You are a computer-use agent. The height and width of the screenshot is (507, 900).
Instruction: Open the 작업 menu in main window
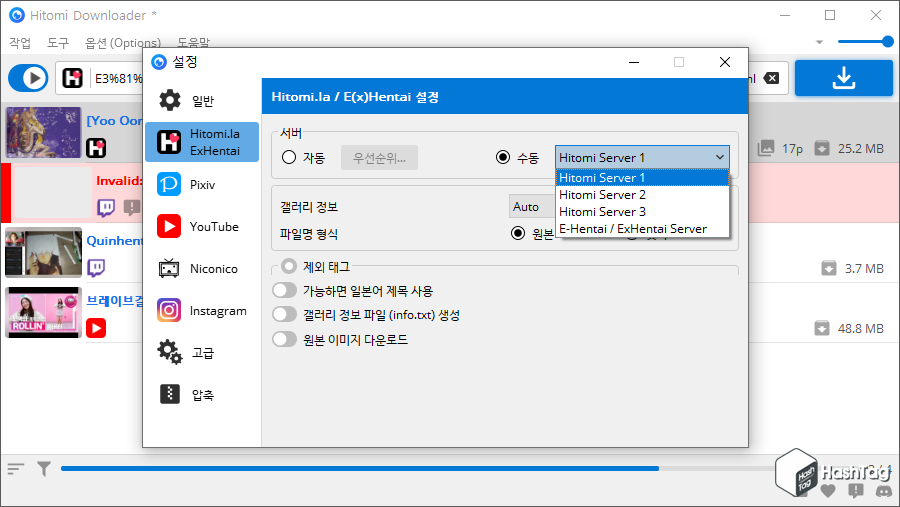pos(20,42)
